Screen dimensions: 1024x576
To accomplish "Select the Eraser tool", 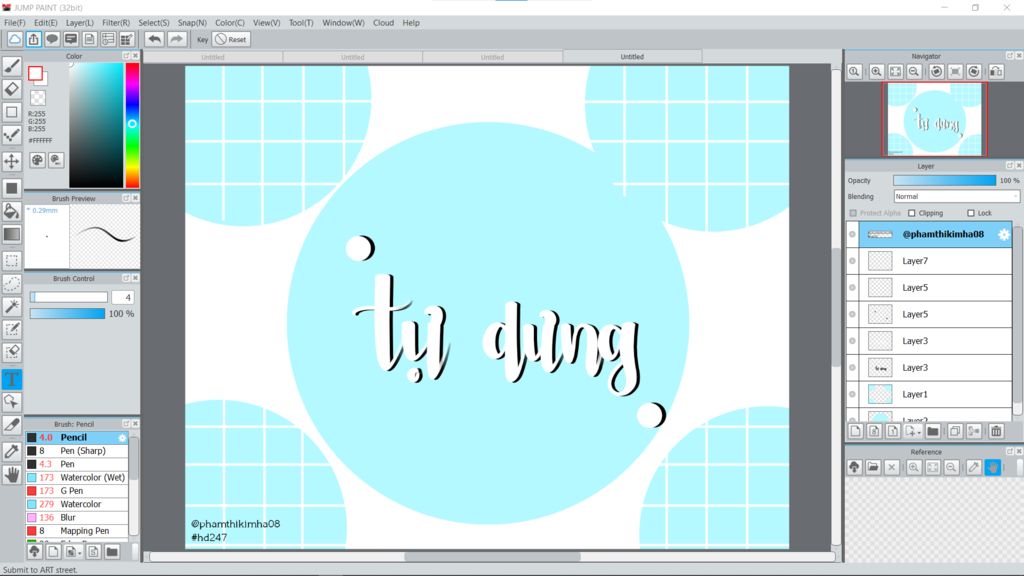I will (x=12, y=89).
